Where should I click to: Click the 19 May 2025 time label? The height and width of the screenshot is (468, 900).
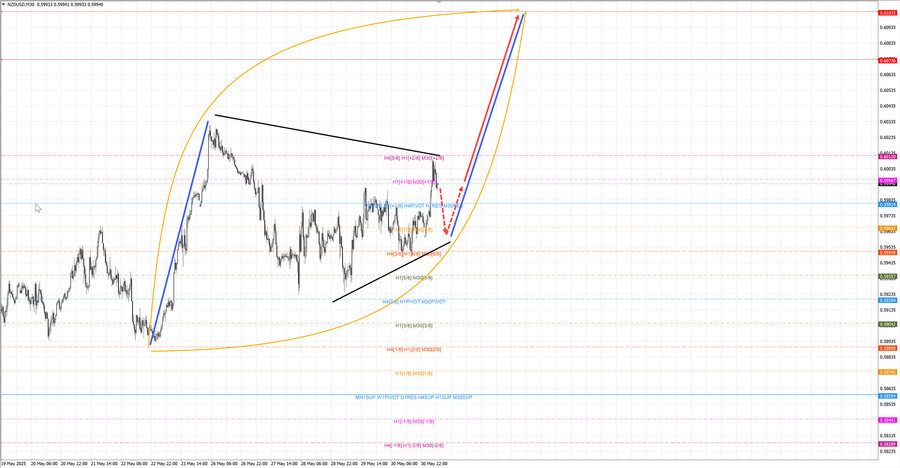(x=14, y=463)
